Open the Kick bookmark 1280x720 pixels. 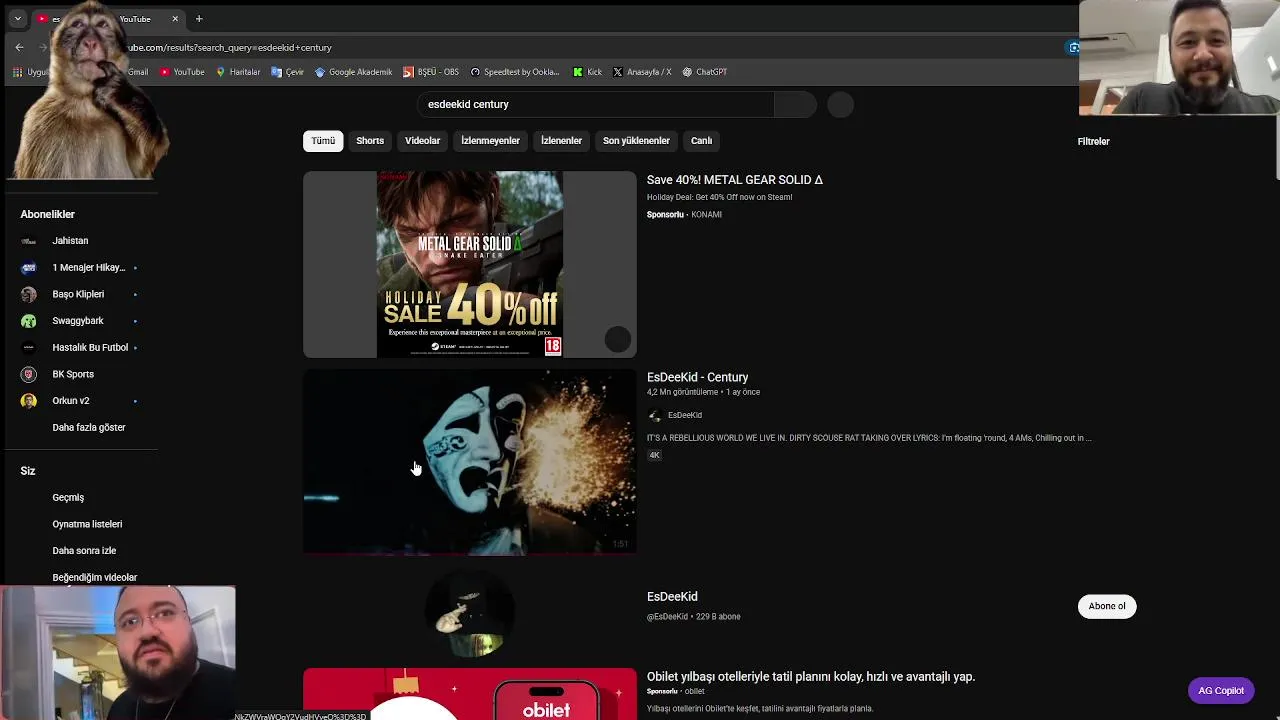point(587,72)
